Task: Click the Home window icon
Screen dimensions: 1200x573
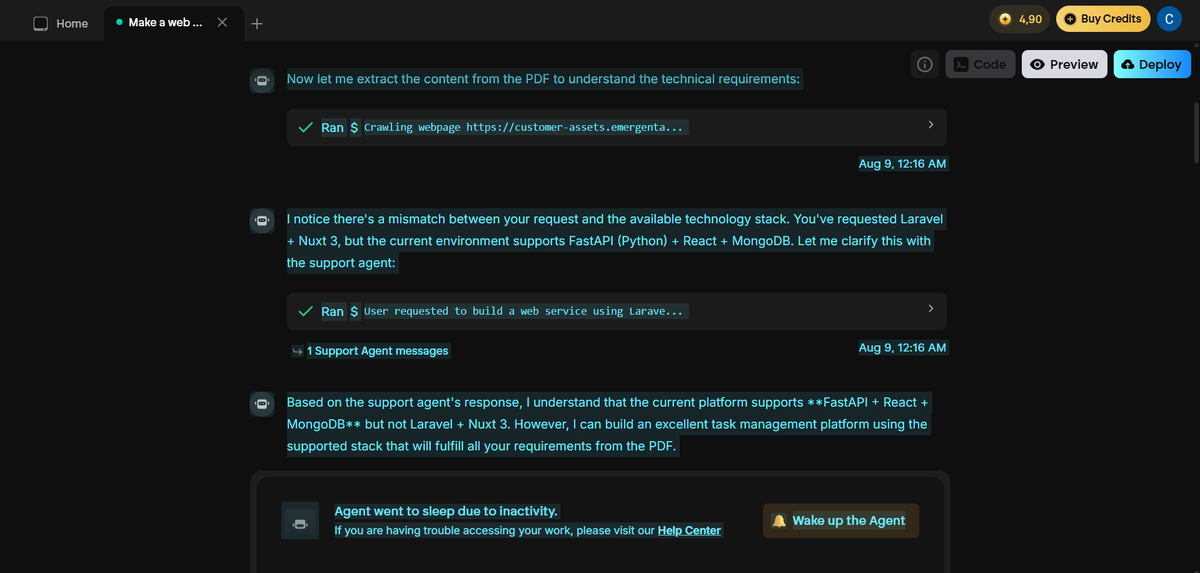Action: [41, 23]
